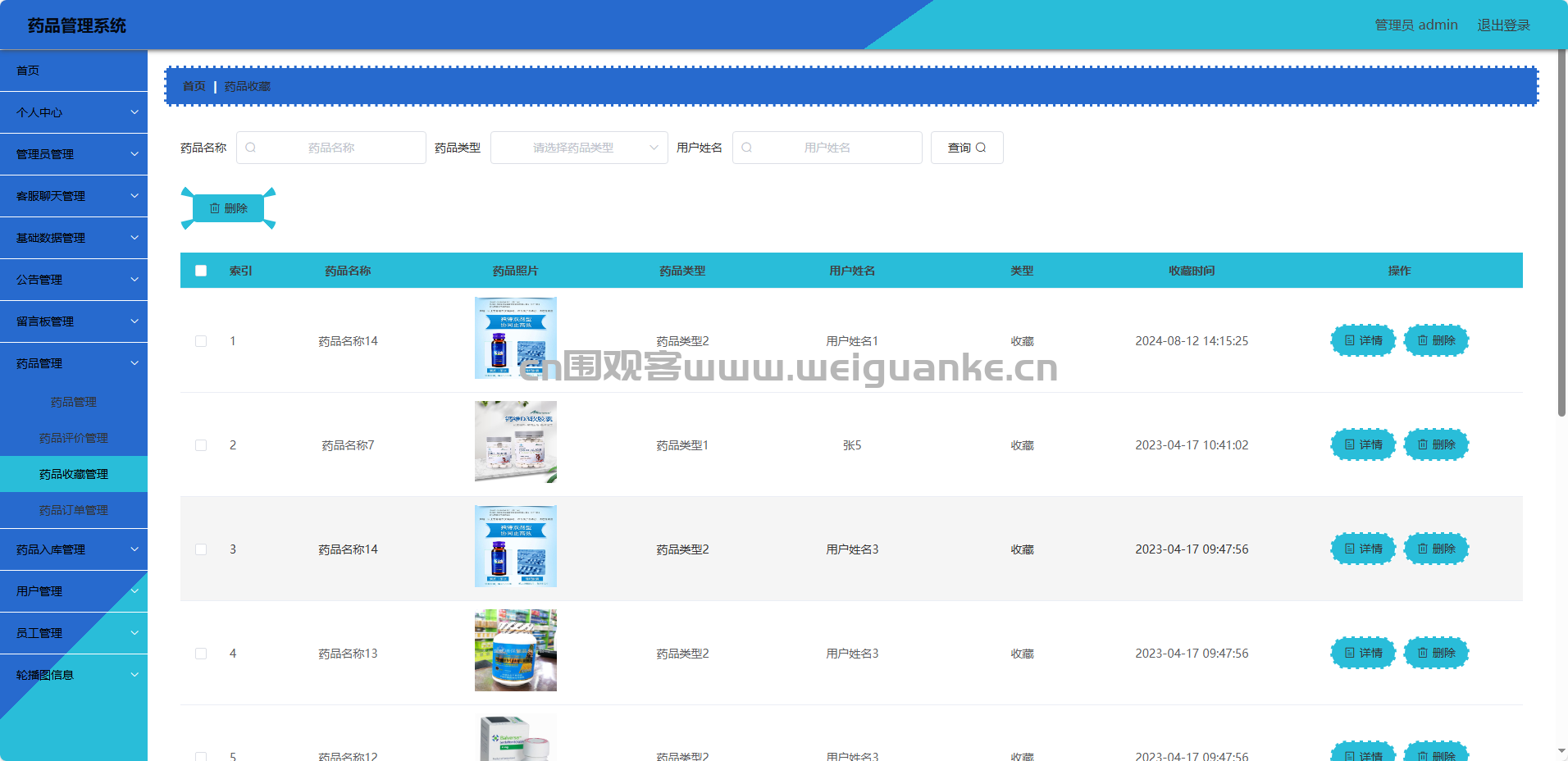Open the 药品类型 dropdown selector

tap(579, 148)
